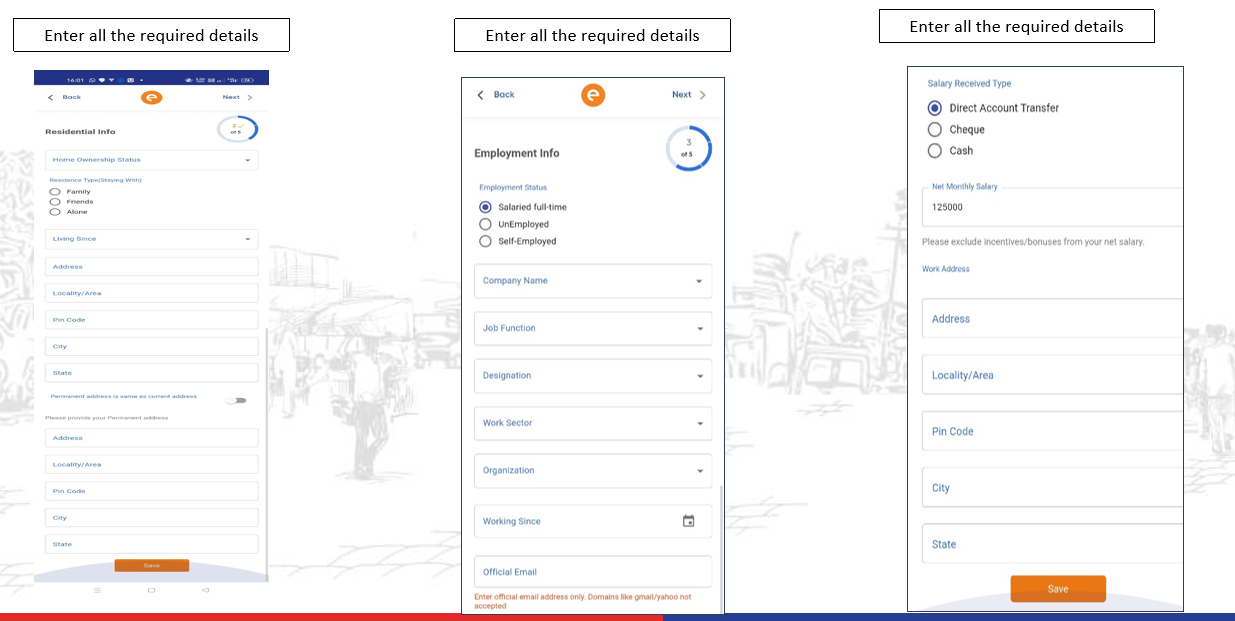Tap the Back arrow on Employment Info screen

pos(481,95)
